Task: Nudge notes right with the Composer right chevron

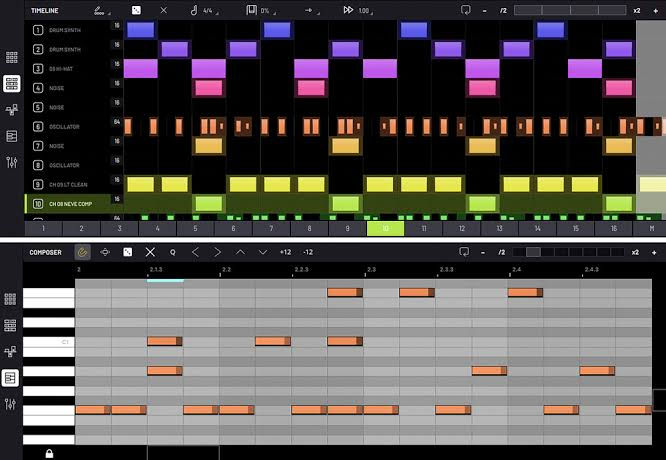Action: point(217,252)
